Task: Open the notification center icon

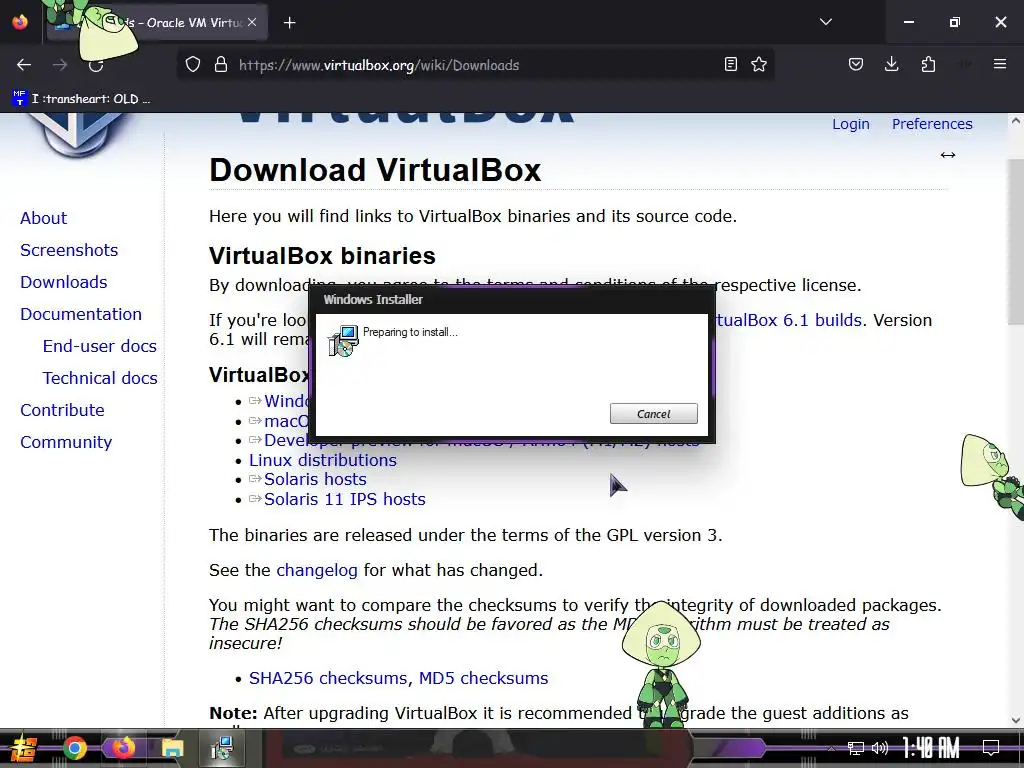Action: point(991,748)
